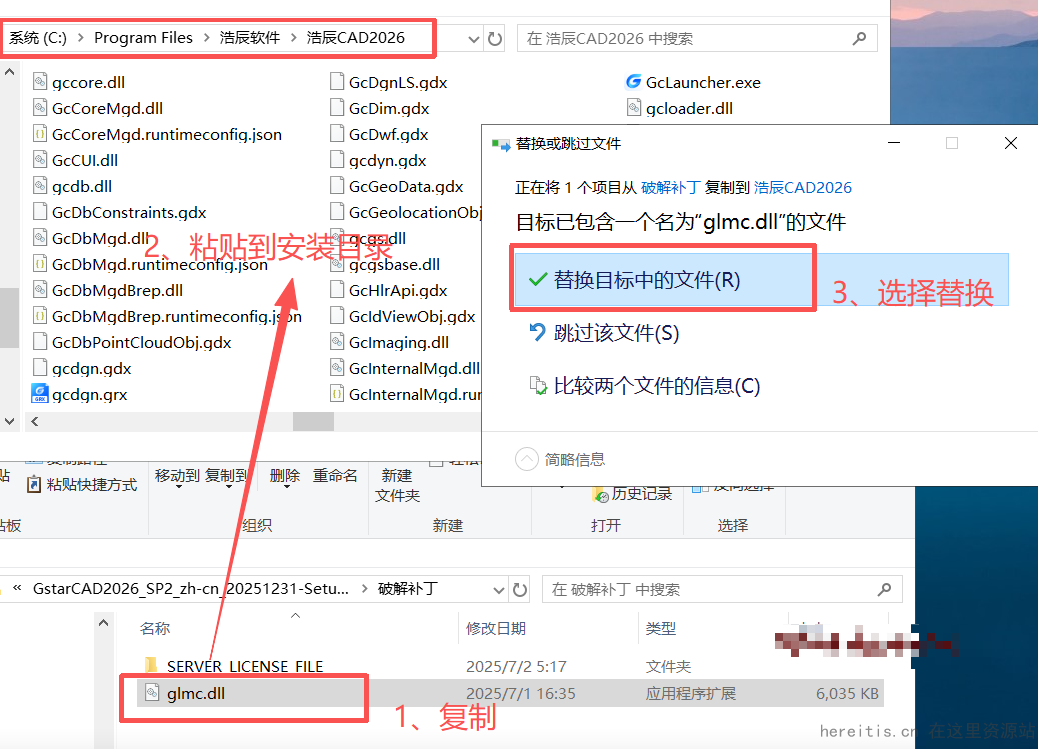Select GcHlrApi.gdx file name
Screen dimensions: 1038x749
click(x=398, y=290)
